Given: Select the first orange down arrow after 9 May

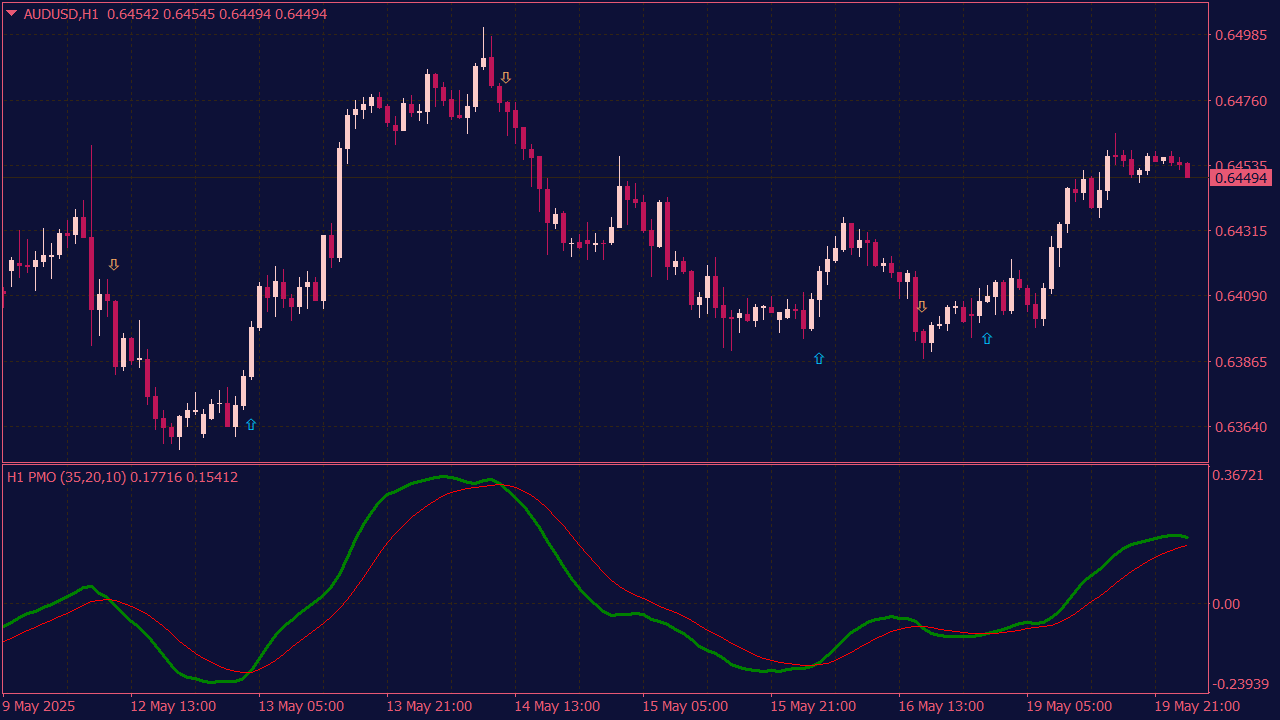Looking at the screenshot, I should coord(114,265).
